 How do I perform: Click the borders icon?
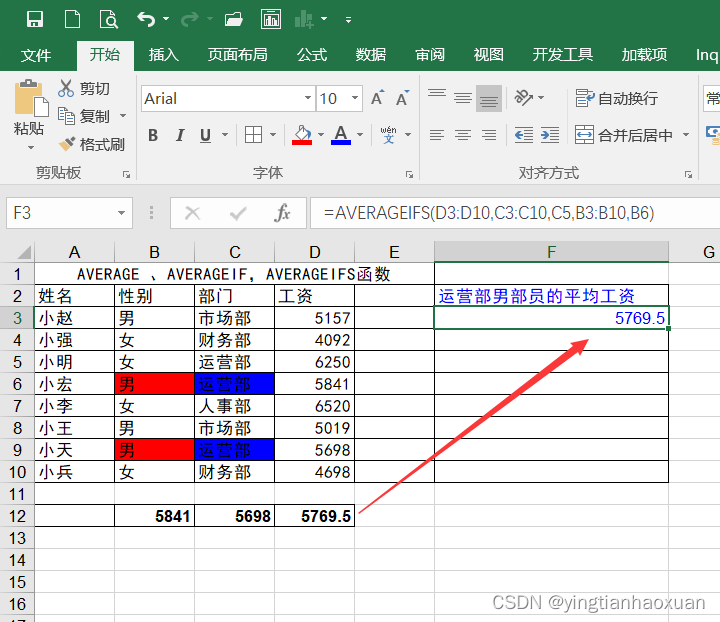253,135
